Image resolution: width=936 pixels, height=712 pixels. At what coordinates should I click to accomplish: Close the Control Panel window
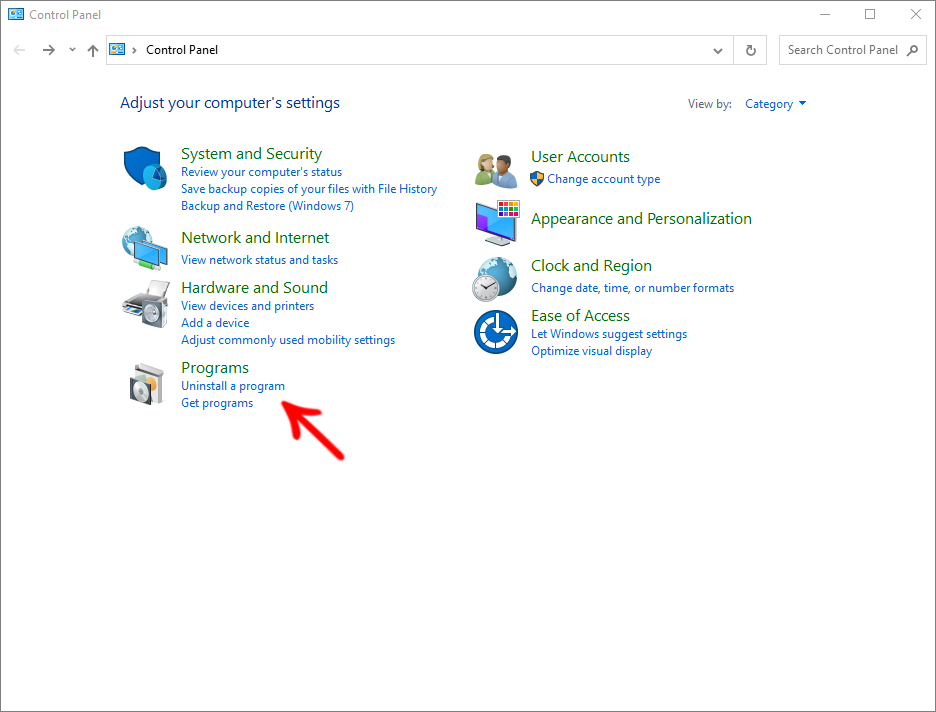[915, 14]
